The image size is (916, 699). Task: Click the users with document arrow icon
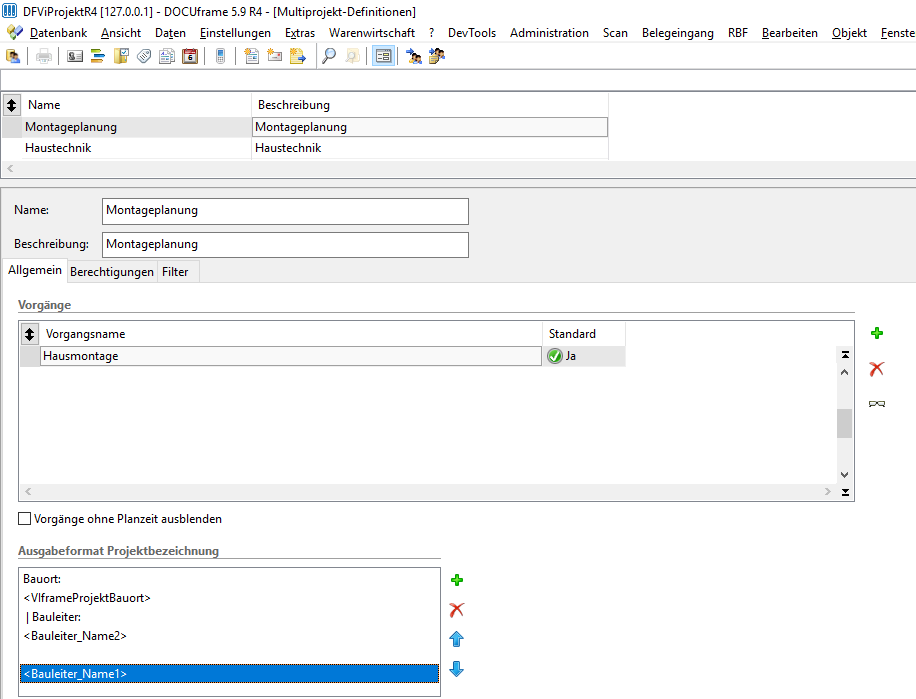[x=437, y=56]
